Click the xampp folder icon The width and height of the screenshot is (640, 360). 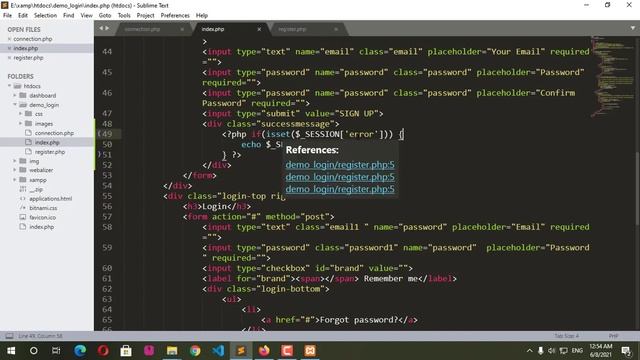23,180
